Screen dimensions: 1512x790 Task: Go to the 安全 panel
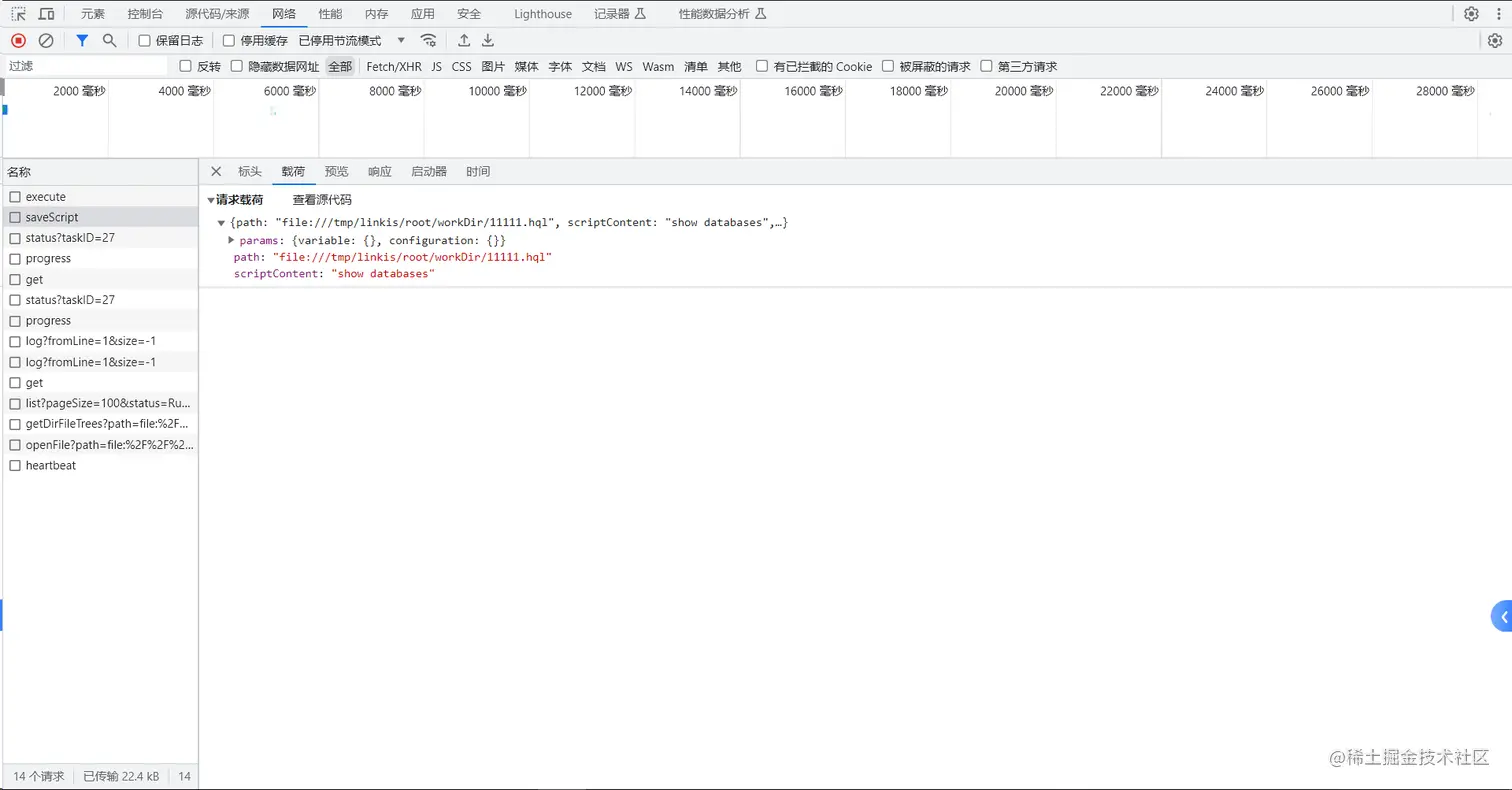click(x=469, y=14)
